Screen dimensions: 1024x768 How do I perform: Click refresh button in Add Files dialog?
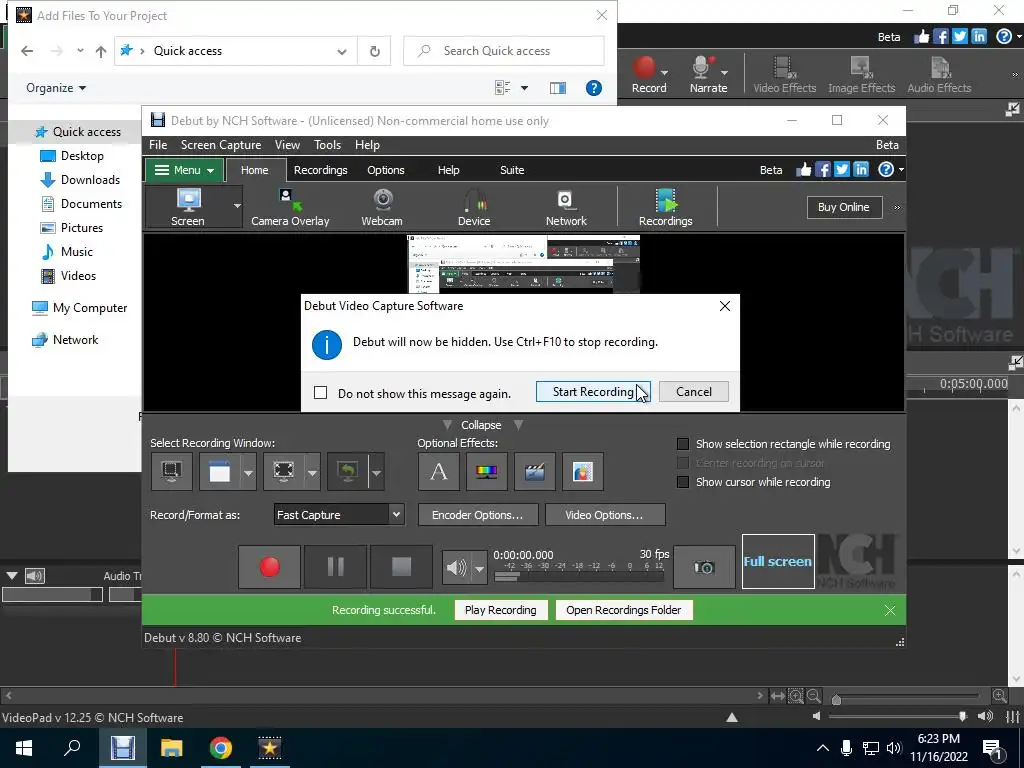click(375, 51)
